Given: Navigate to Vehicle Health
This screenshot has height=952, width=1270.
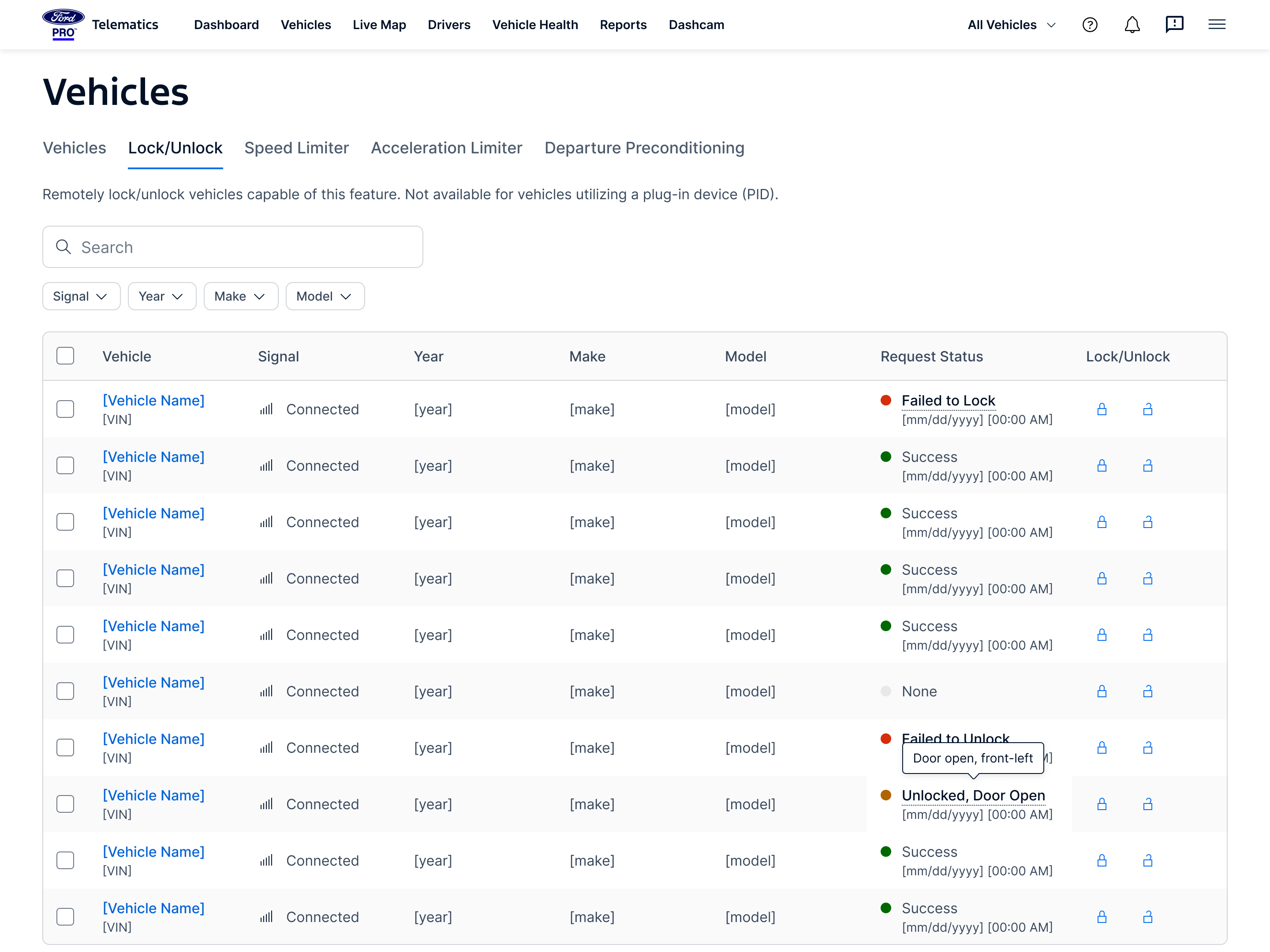Looking at the screenshot, I should coord(534,25).
